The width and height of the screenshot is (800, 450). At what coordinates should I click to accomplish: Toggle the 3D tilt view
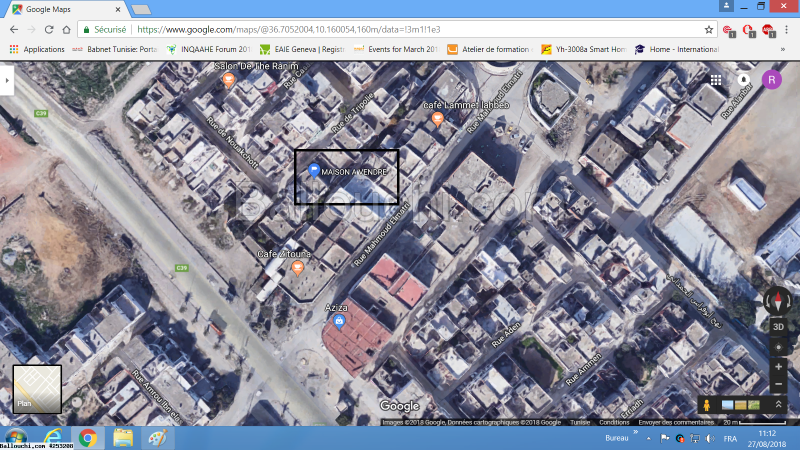click(x=778, y=327)
